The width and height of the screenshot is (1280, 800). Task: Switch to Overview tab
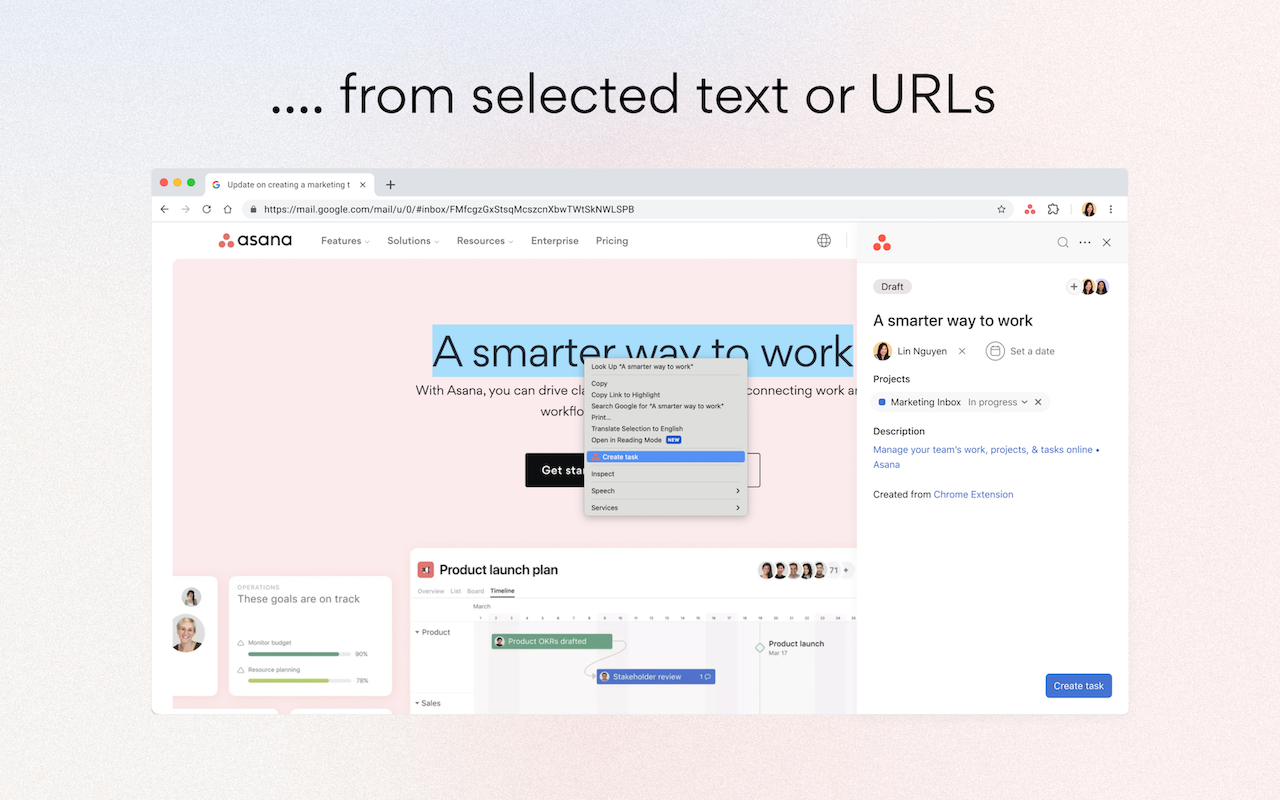pyautogui.click(x=431, y=591)
